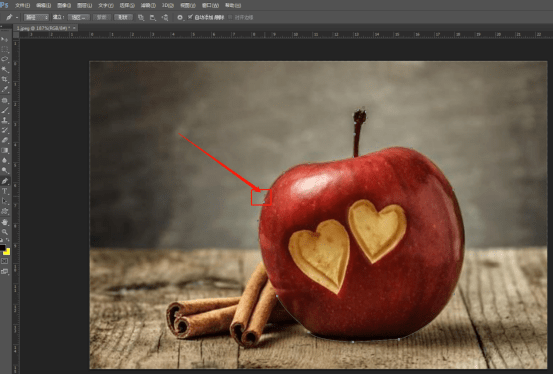Click the Make Shape (形状) button
554x375 pixels.
tap(123, 17)
